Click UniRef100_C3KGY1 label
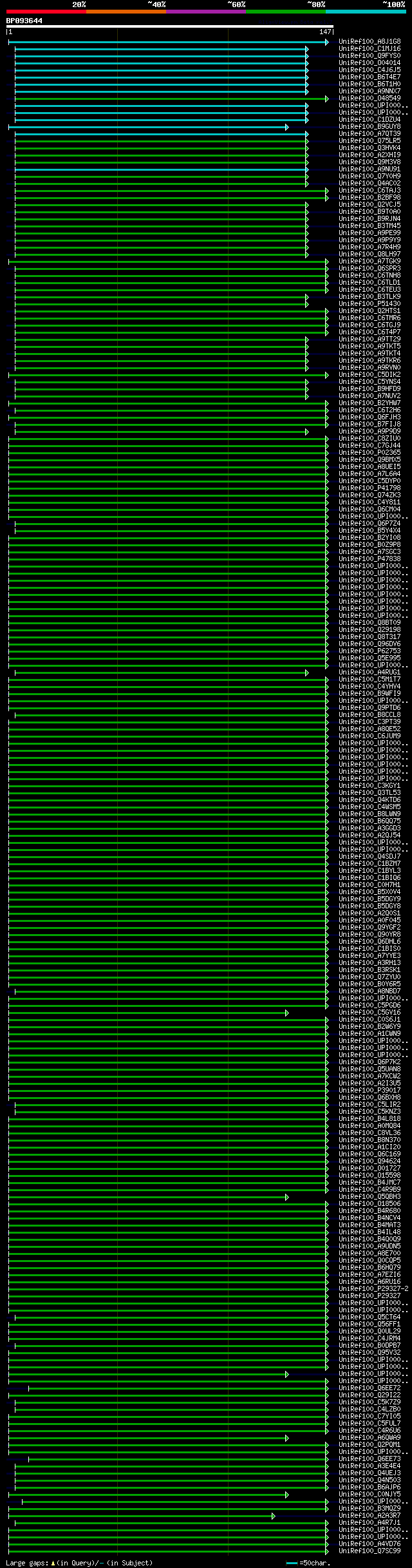 (370, 786)
